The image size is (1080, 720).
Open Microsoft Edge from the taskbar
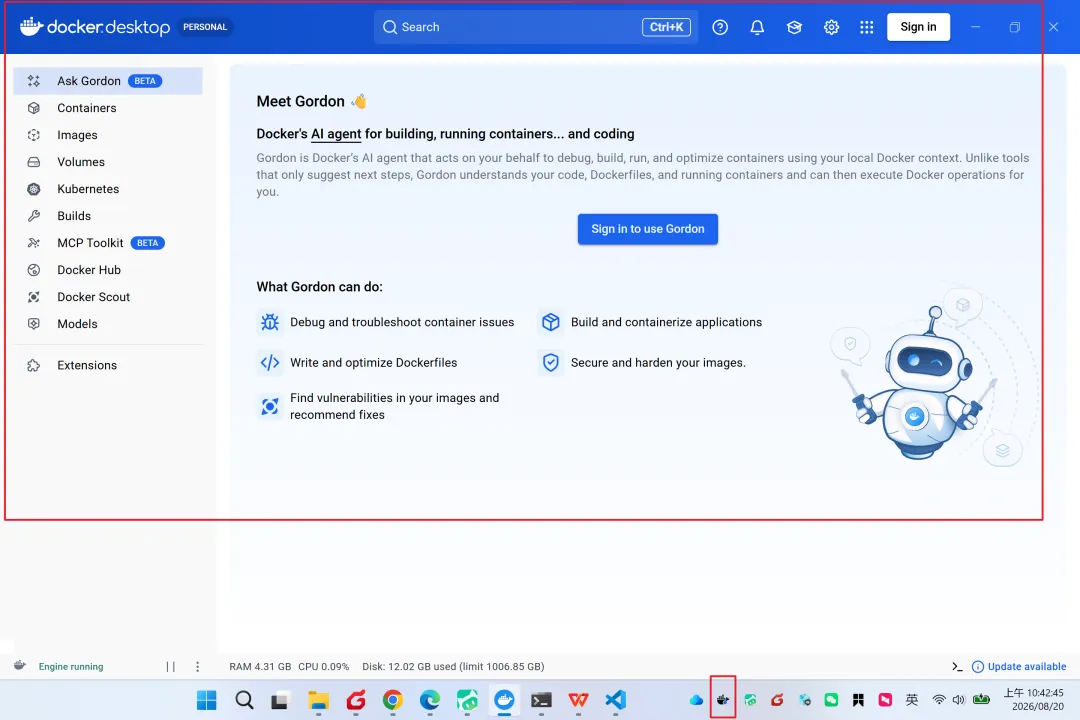pos(430,700)
